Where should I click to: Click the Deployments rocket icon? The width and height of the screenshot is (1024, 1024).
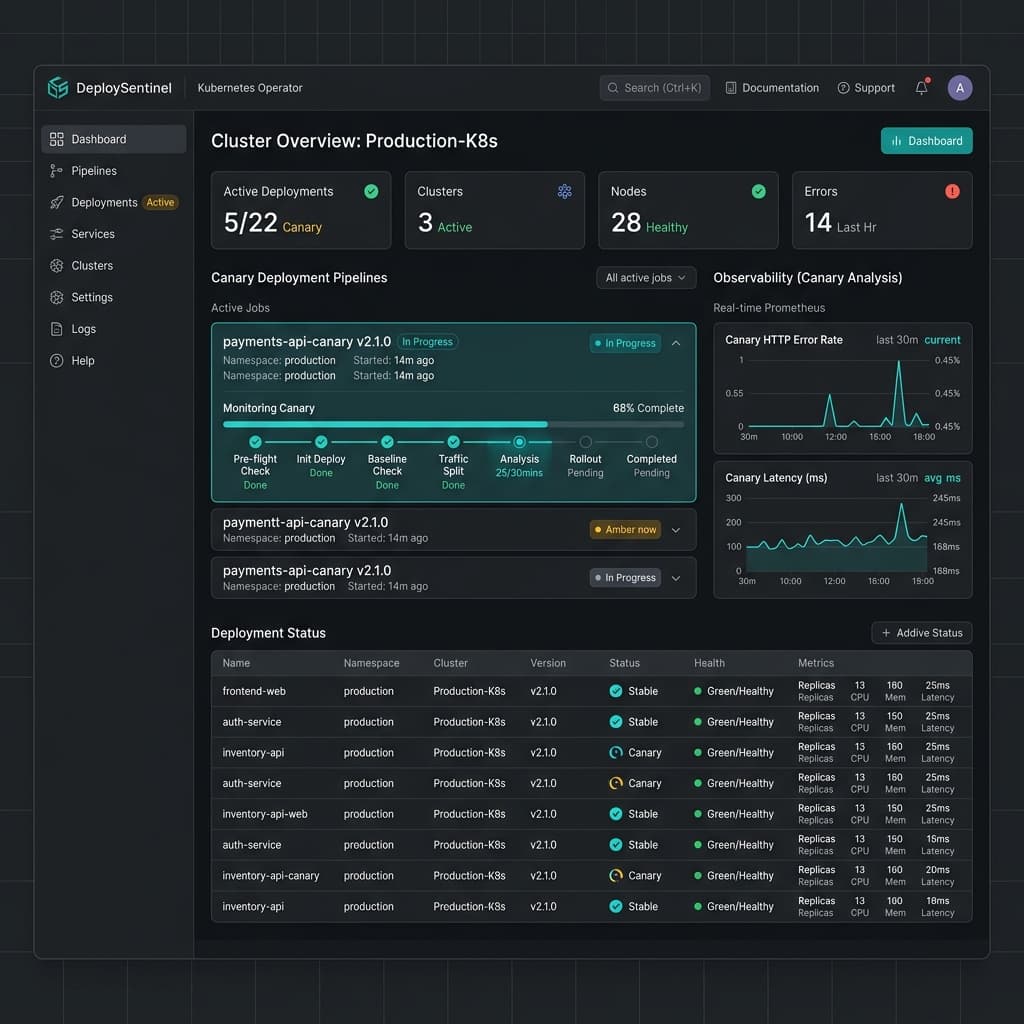pyautogui.click(x=57, y=202)
